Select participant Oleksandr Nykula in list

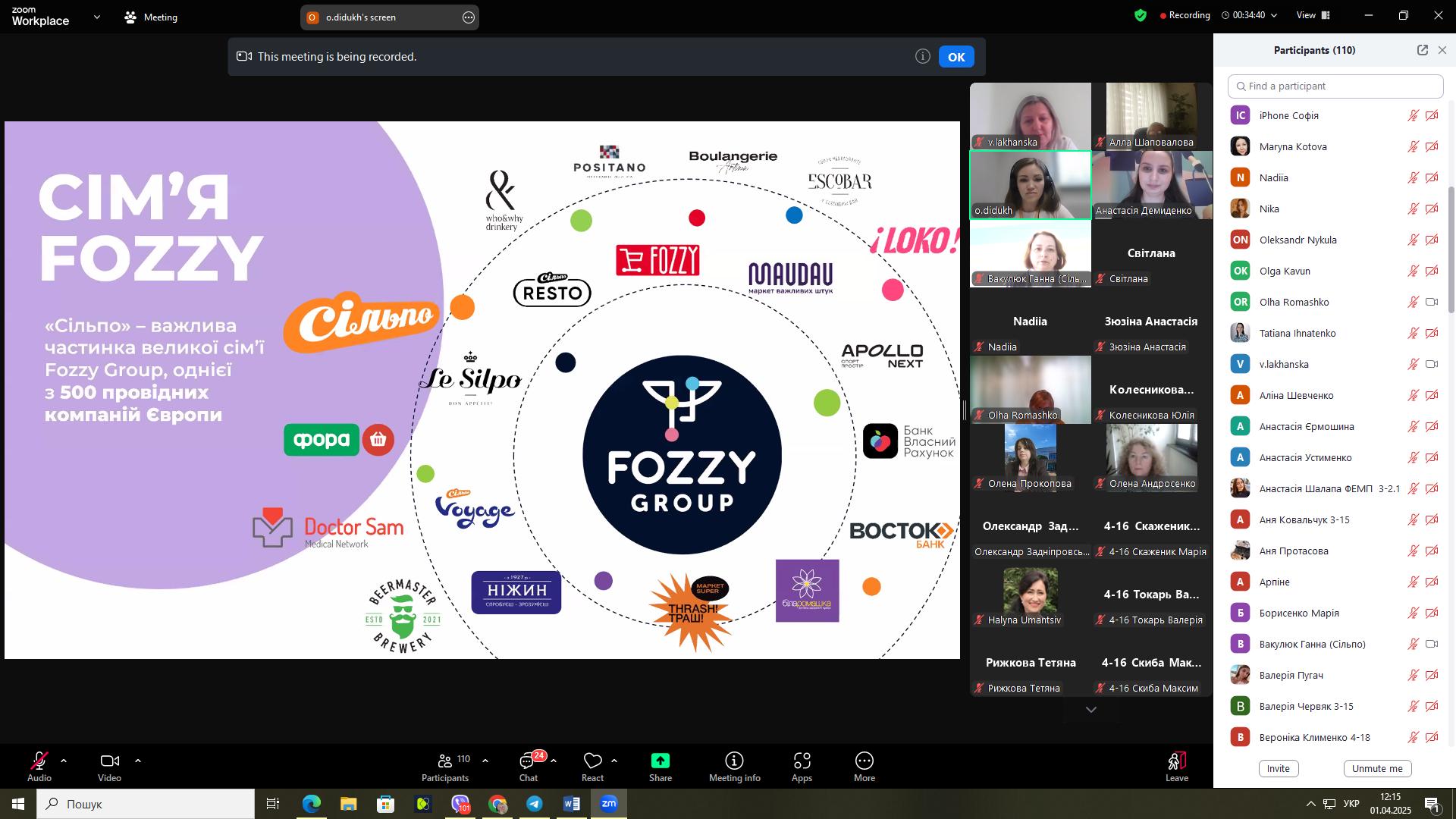point(1335,240)
